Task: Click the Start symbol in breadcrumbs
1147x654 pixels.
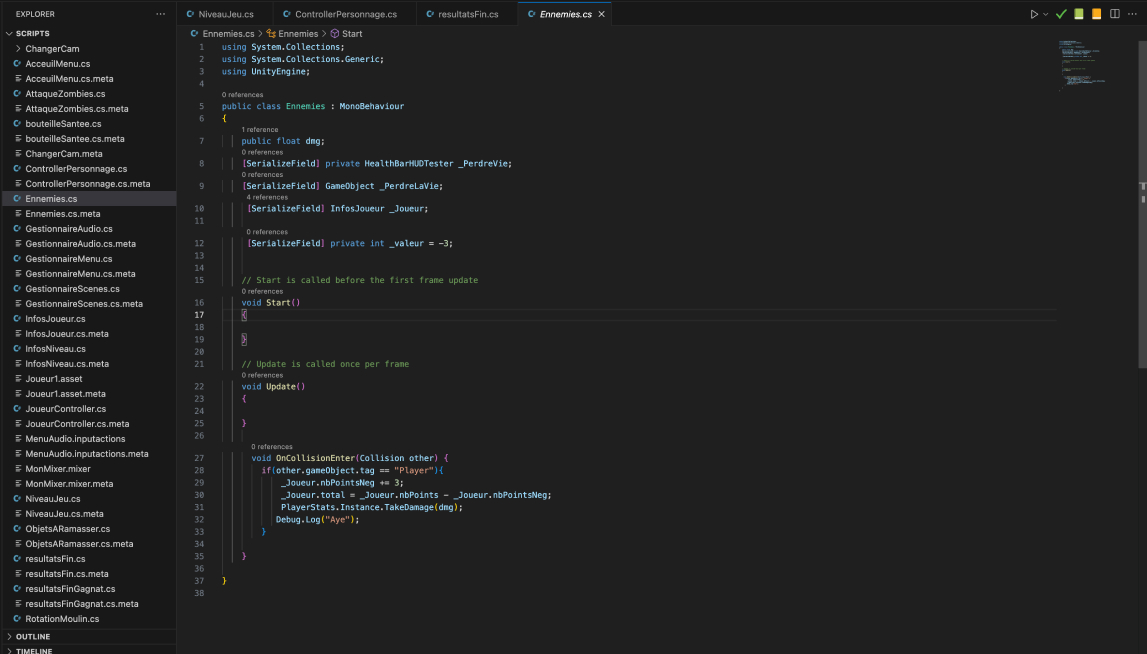Action: pyautogui.click(x=351, y=34)
